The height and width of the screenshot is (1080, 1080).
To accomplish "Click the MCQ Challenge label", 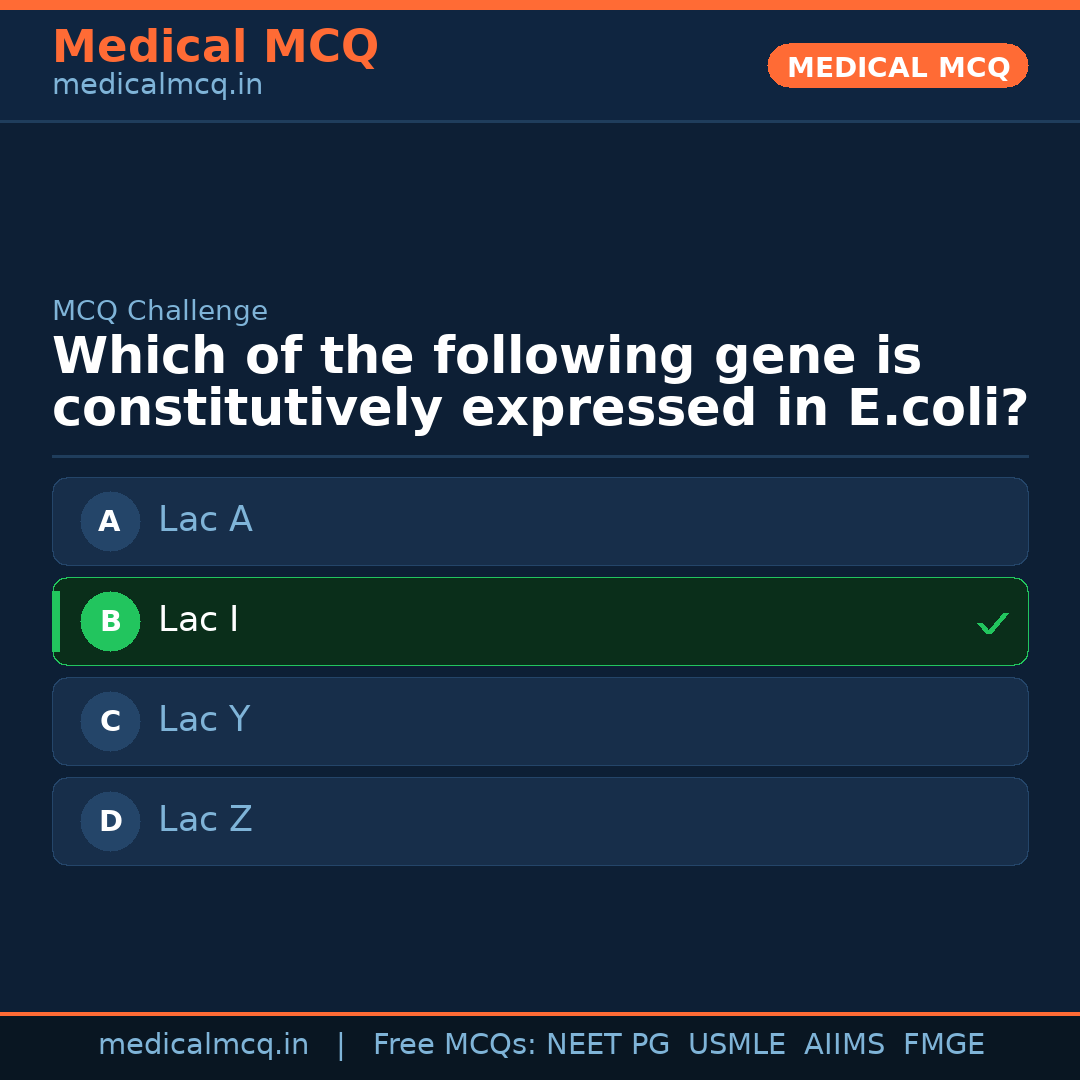I will point(160,311).
